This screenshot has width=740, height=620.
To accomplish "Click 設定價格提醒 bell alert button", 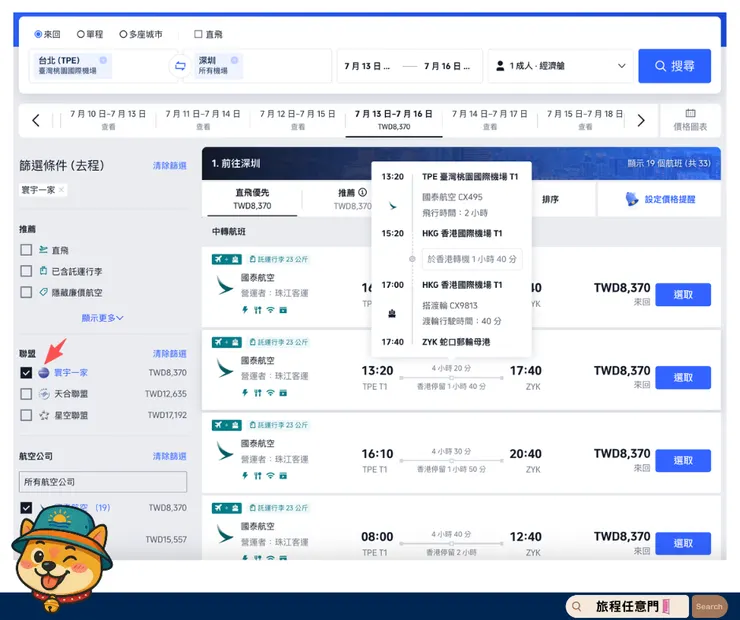I will tap(660, 199).
